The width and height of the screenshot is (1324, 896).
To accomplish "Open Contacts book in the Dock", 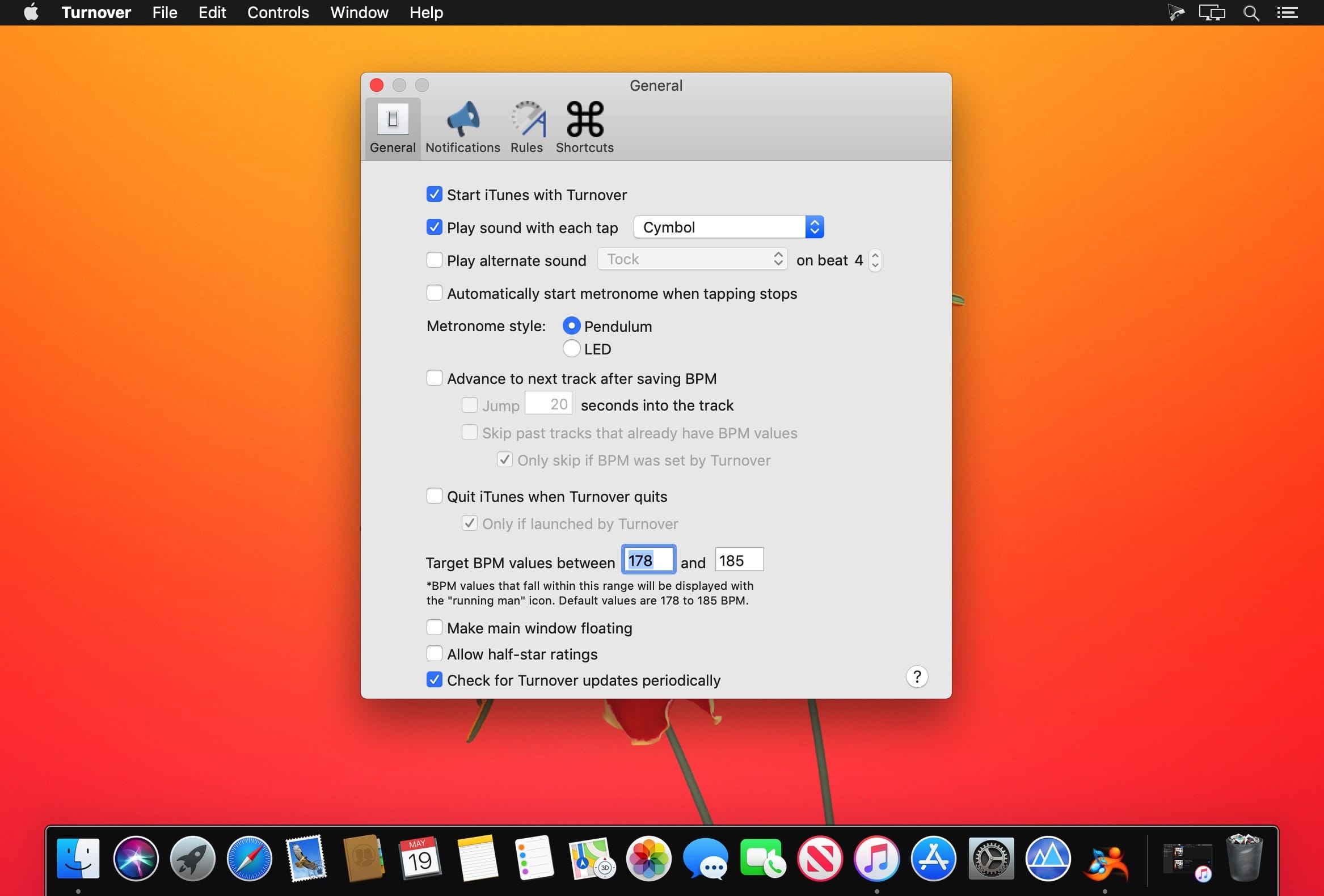I will [364, 859].
